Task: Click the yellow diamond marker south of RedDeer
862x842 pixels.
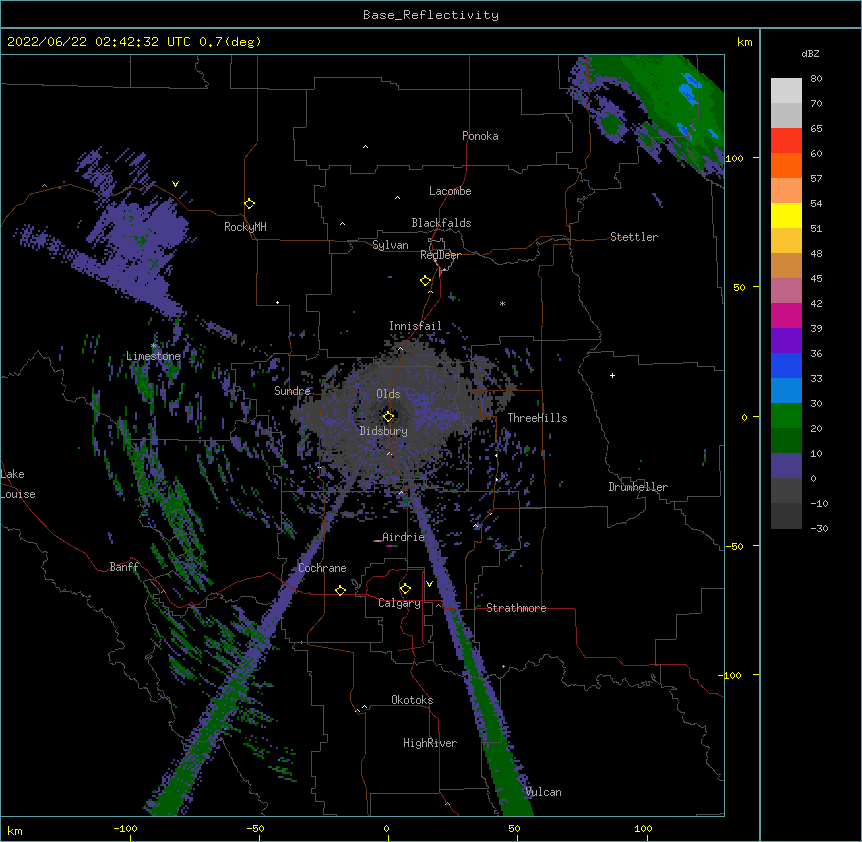Action: pyautogui.click(x=425, y=281)
